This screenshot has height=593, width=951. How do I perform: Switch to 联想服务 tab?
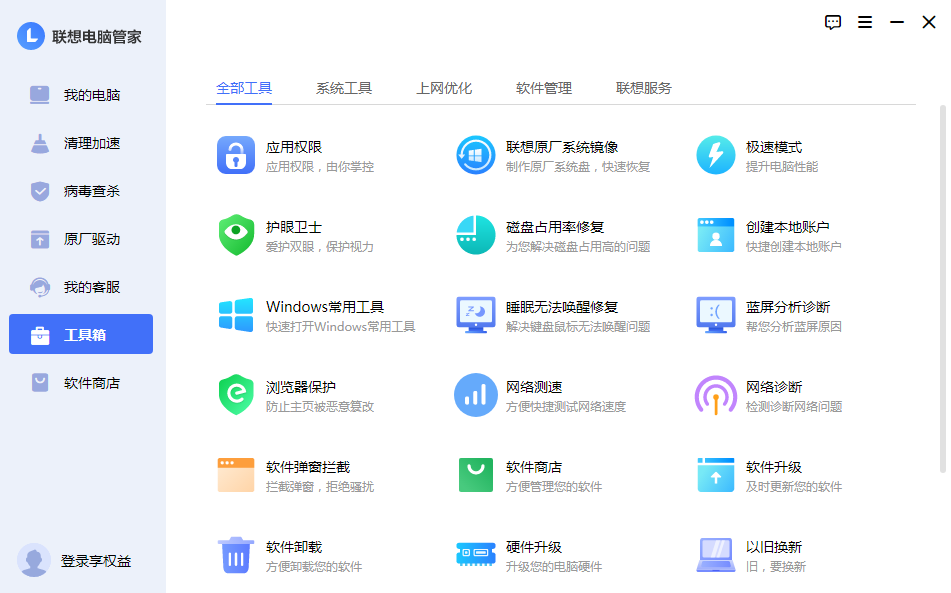click(x=644, y=89)
